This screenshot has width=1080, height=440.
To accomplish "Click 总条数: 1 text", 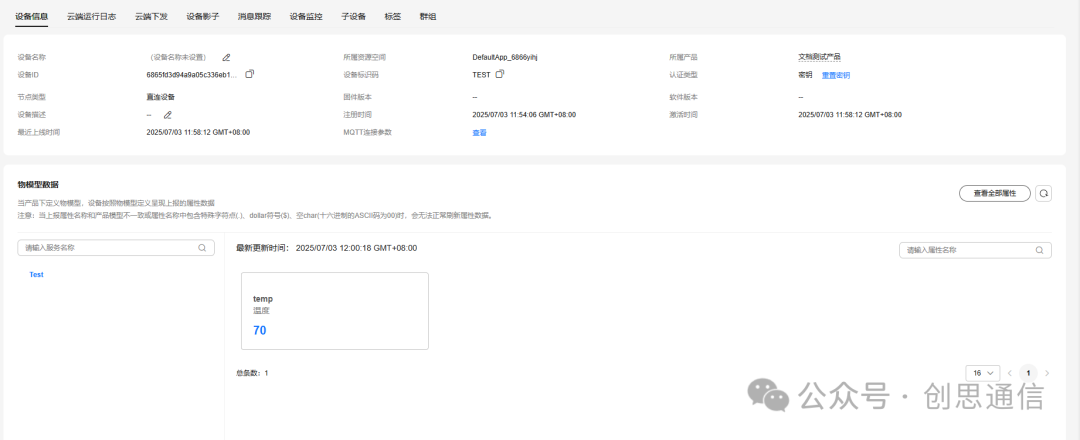I will pyautogui.click(x=252, y=373).
